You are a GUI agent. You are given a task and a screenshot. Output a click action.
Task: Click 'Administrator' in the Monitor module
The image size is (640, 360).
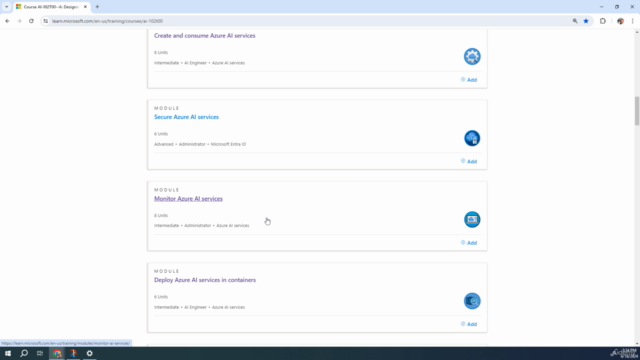[x=198, y=225]
